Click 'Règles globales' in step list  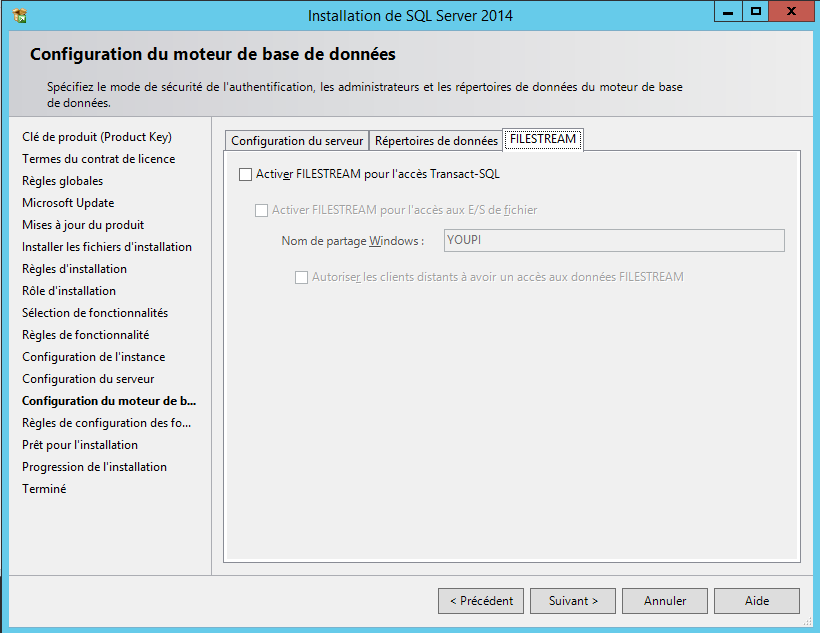tap(62, 181)
